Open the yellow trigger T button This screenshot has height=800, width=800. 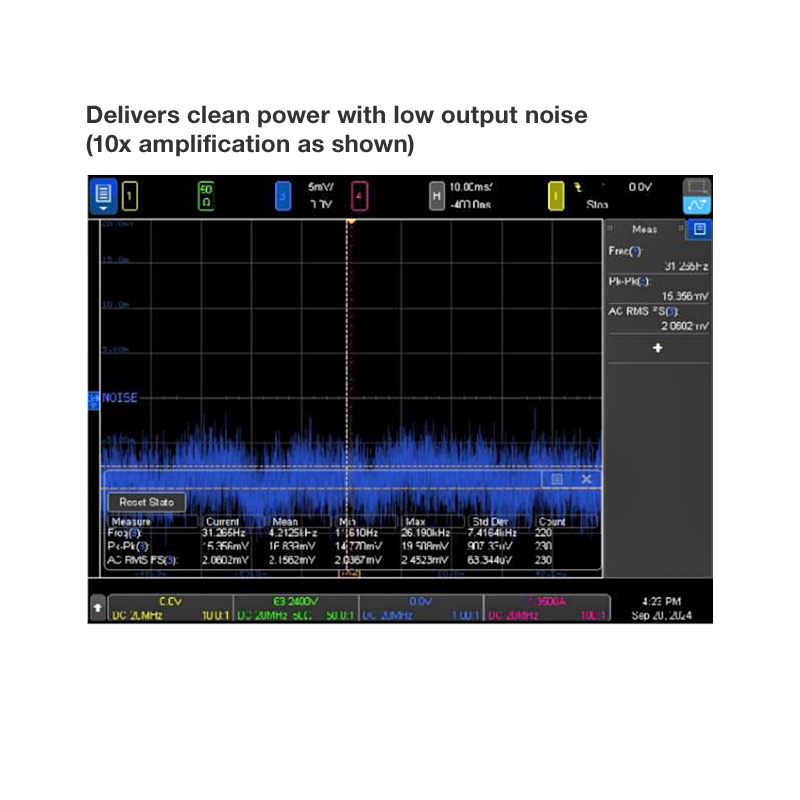point(556,196)
